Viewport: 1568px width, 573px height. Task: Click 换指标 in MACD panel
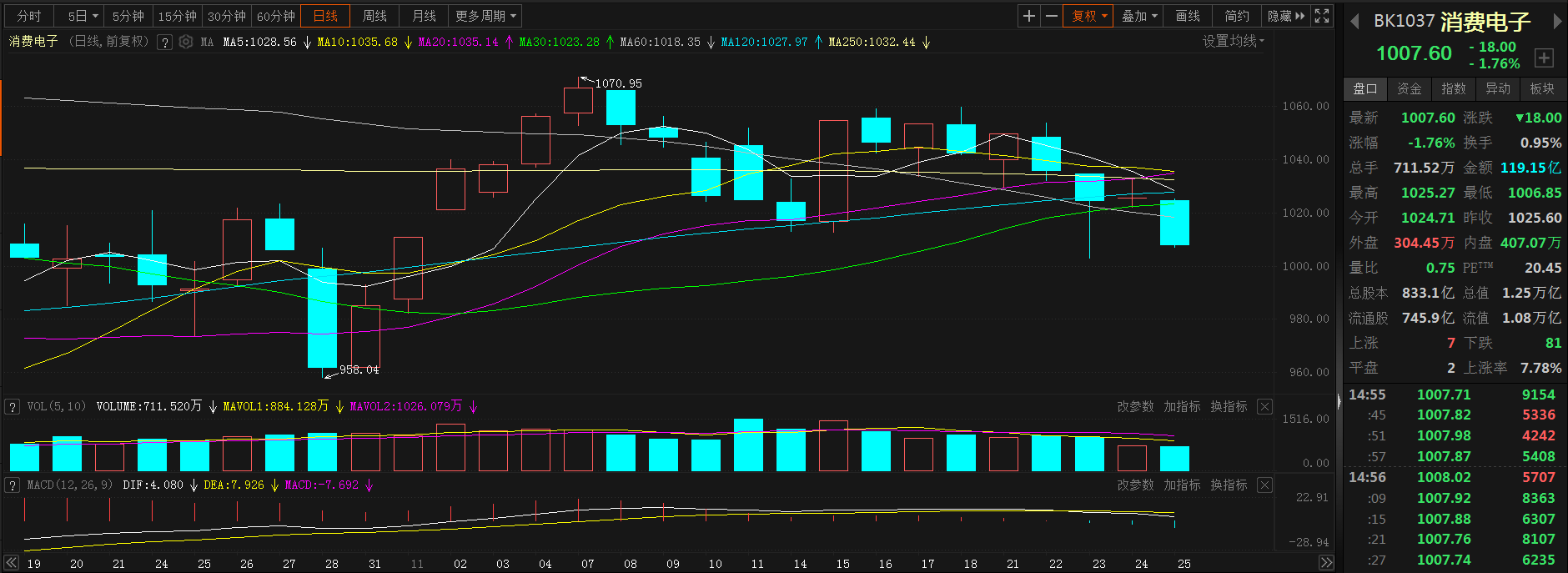(1229, 485)
